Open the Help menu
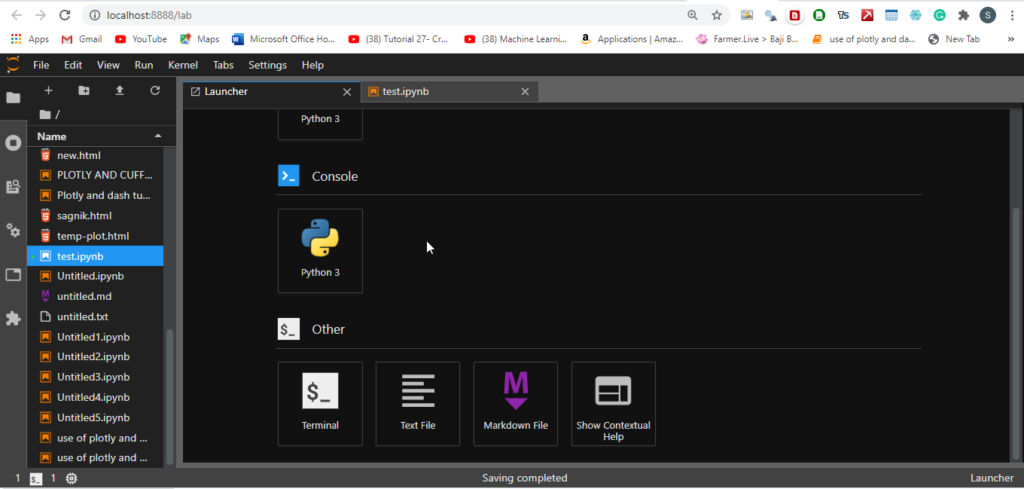 (313, 65)
